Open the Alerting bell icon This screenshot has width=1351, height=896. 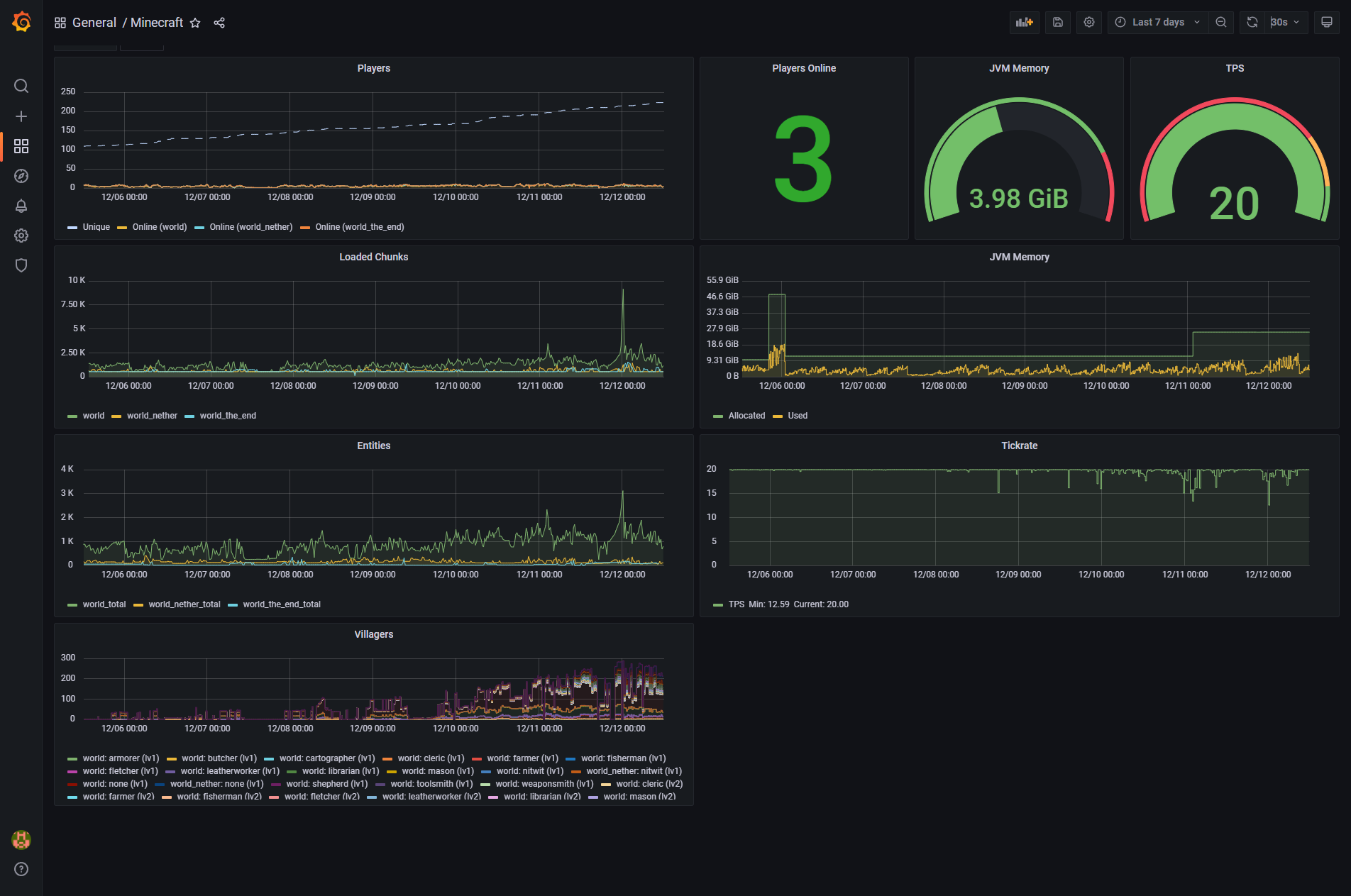(x=21, y=206)
